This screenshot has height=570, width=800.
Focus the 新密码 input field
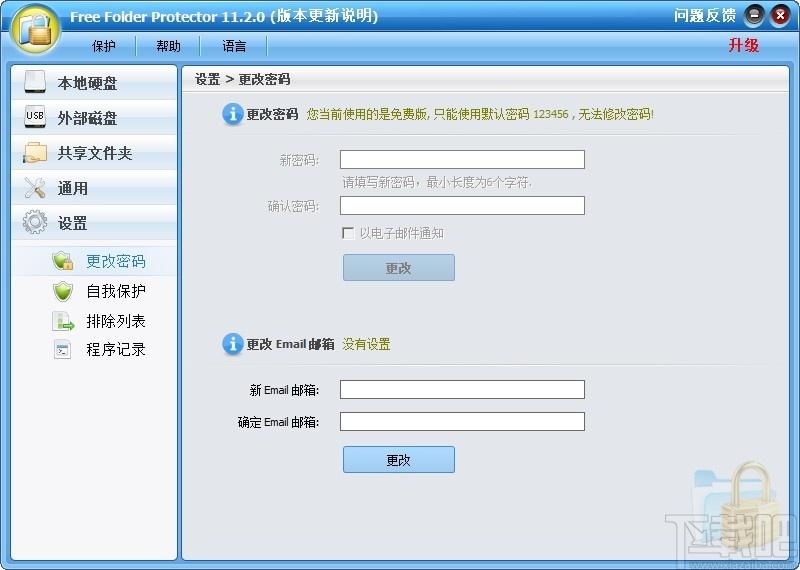462,160
